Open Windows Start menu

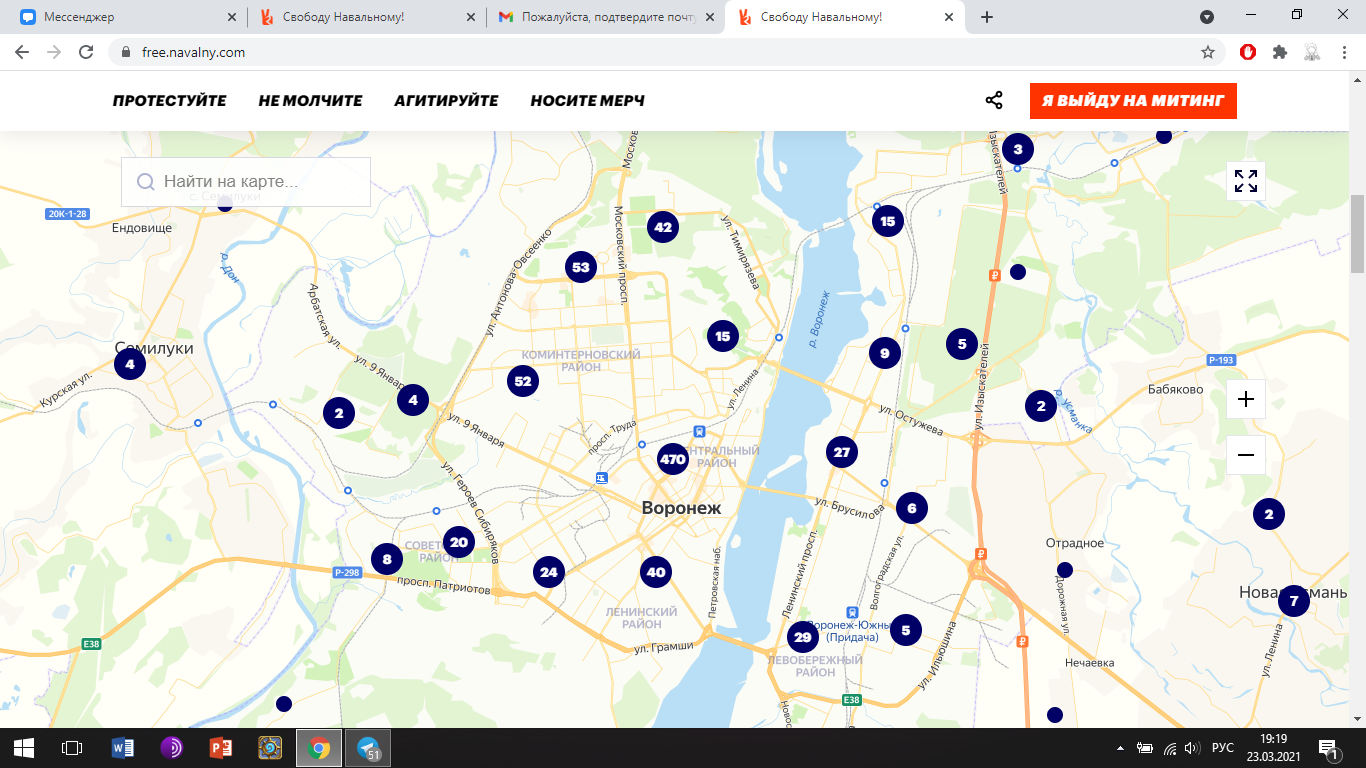point(24,747)
